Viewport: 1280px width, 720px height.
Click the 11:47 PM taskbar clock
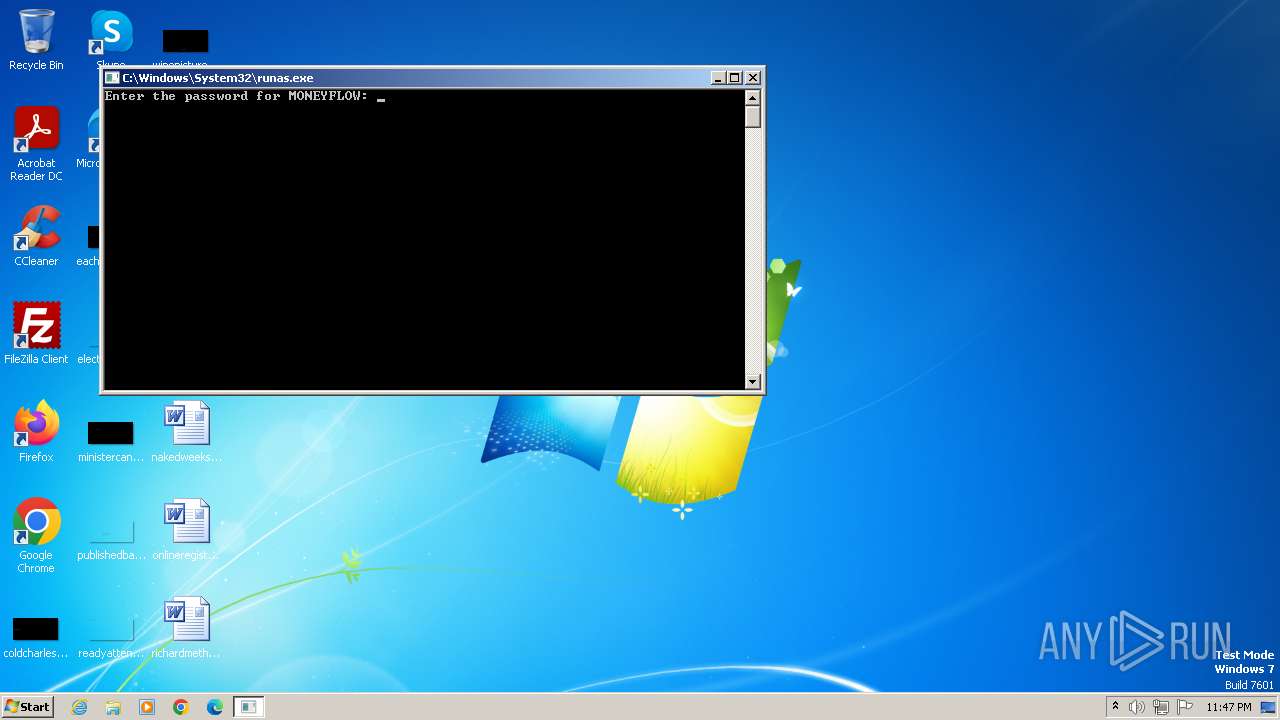click(1228, 707)
